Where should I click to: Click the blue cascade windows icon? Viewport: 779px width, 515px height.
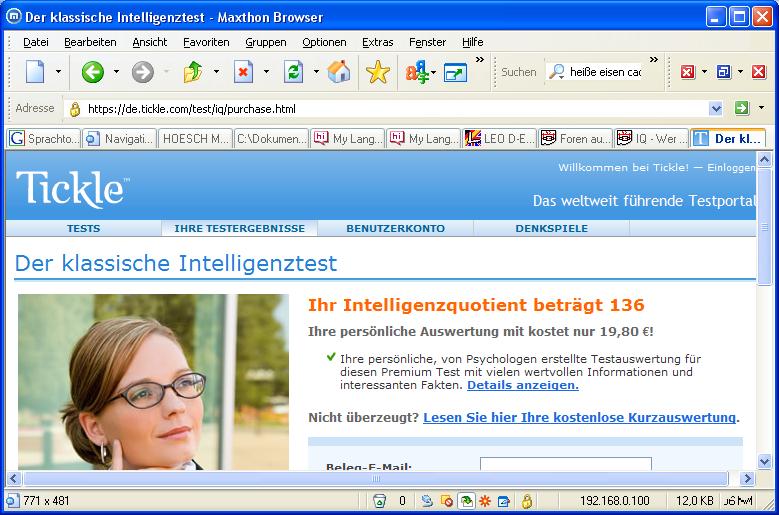[724, 72]
